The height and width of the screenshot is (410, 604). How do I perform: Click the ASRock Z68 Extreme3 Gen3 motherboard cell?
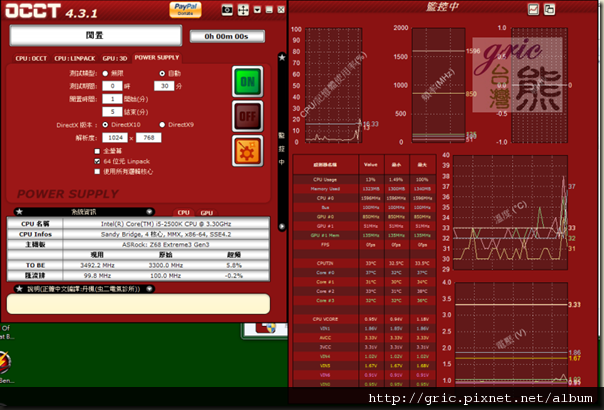[166, 245]
